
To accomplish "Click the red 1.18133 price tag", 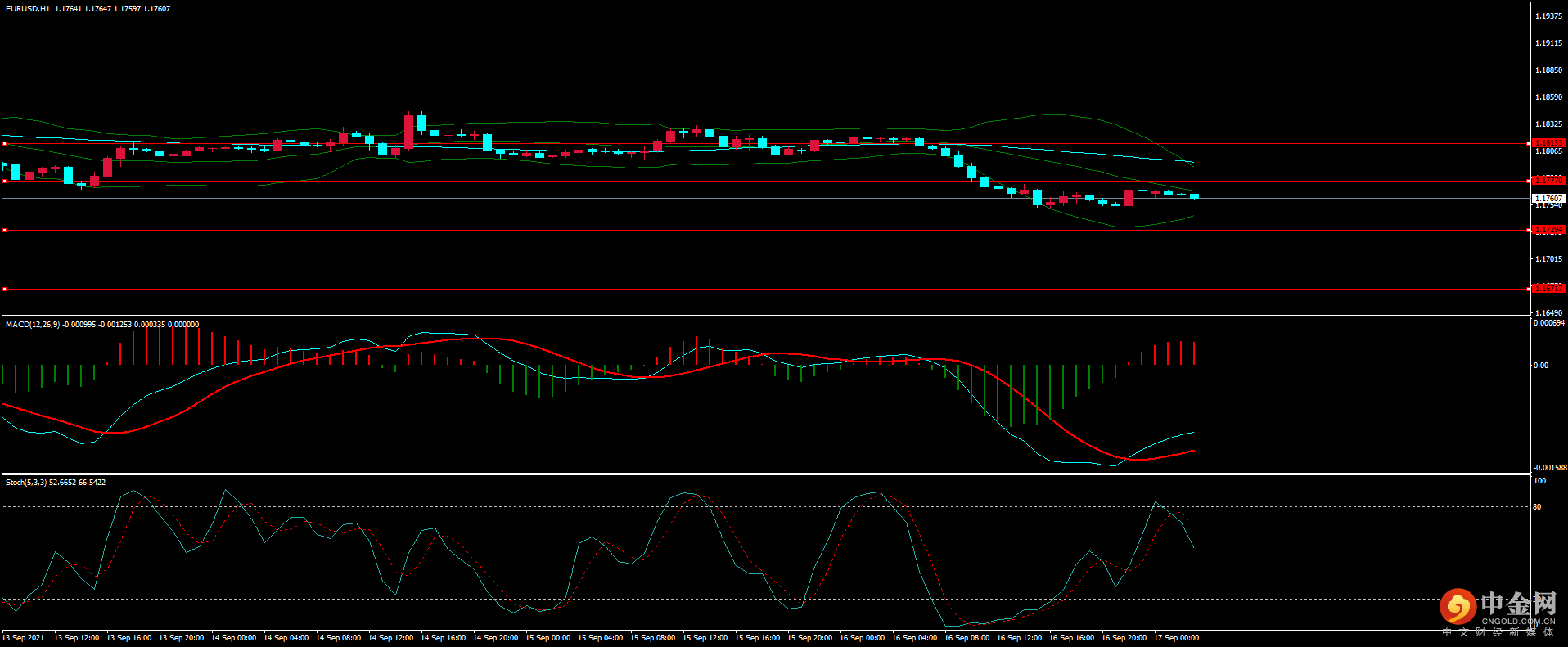I will click(1548, 143).
